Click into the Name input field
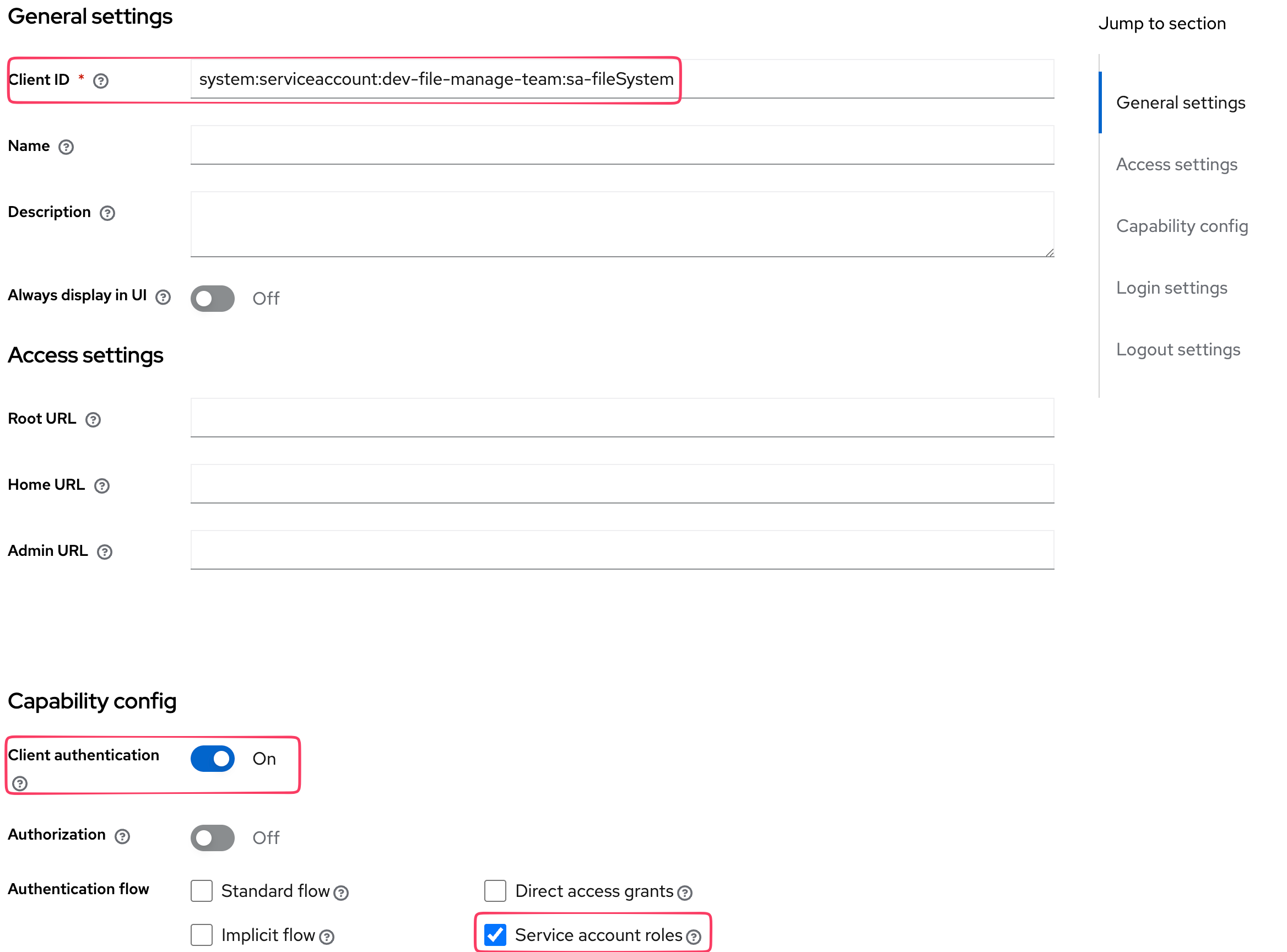Viewport: 1287px width, 952px height. click(x=623, y=145)
